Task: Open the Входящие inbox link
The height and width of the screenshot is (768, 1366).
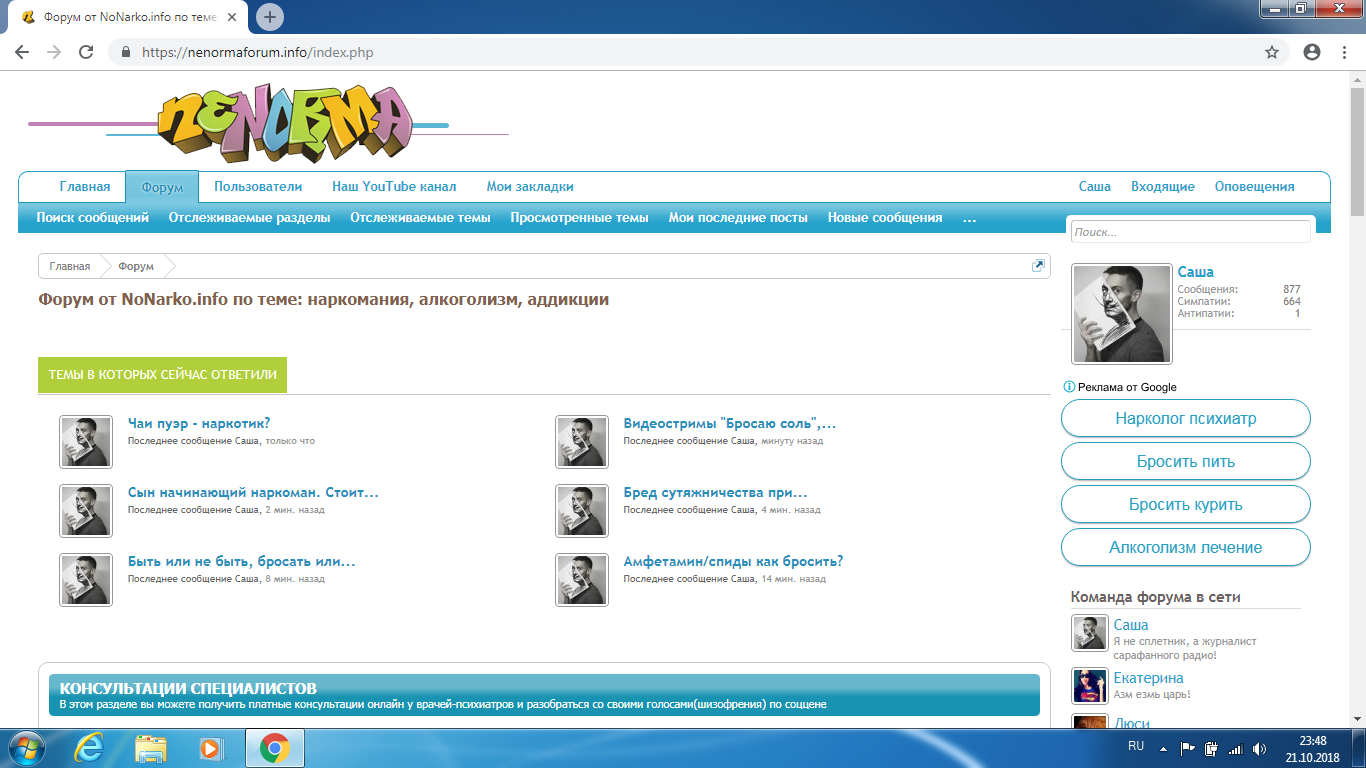Action: point(1162,187)
